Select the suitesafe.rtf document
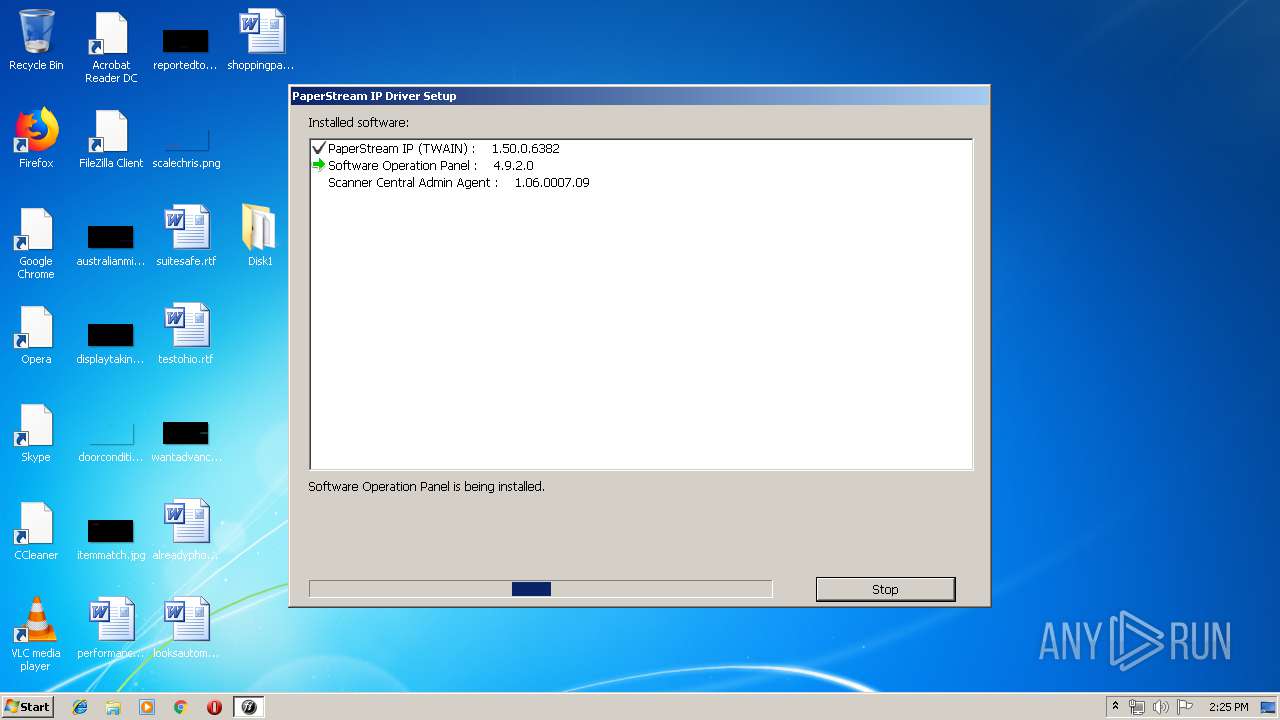The image size is (1280, 720). click(186, 236)
